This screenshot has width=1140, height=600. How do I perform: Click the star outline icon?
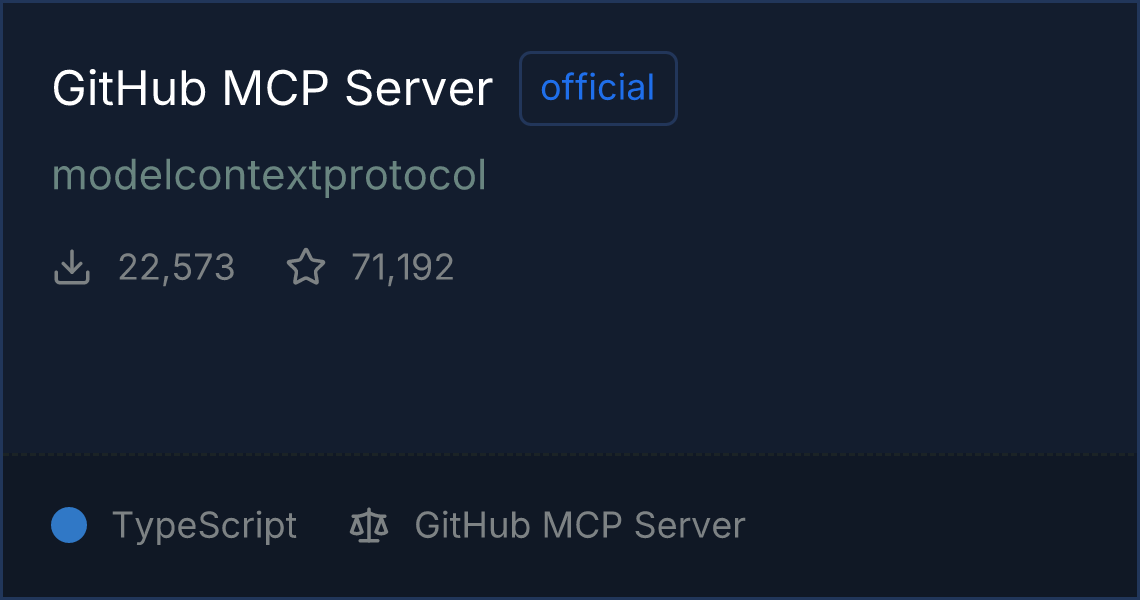306,267
